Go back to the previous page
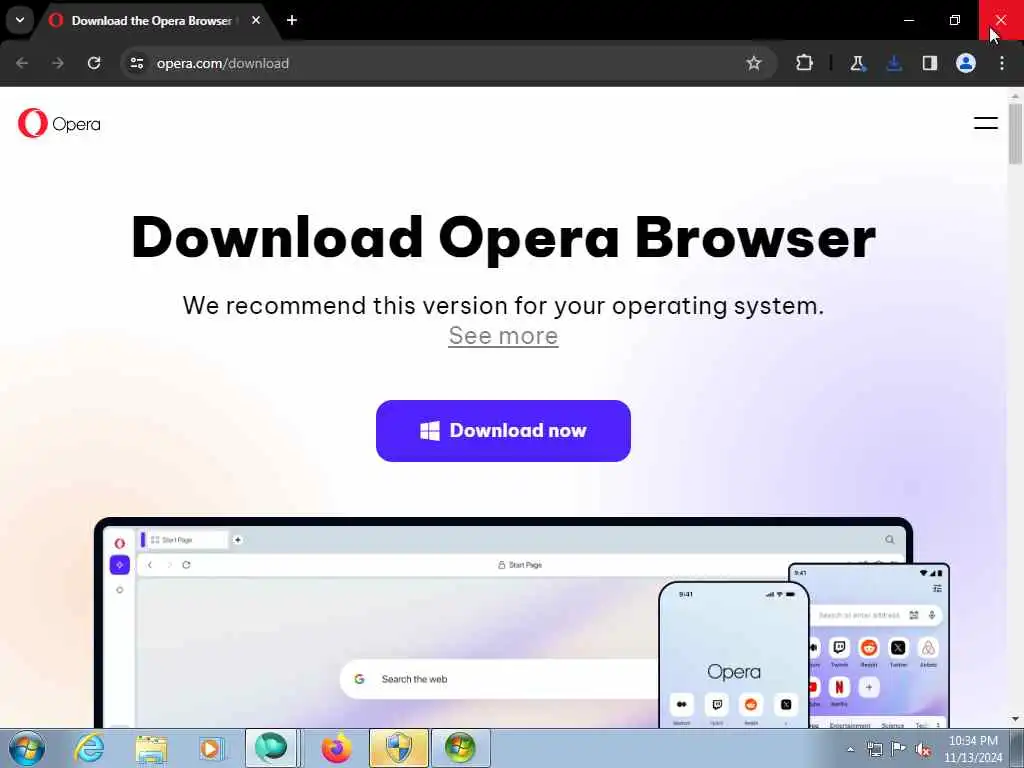This screenshot has width=1024, height=768. pyautogui.click(x=22, y=63)
